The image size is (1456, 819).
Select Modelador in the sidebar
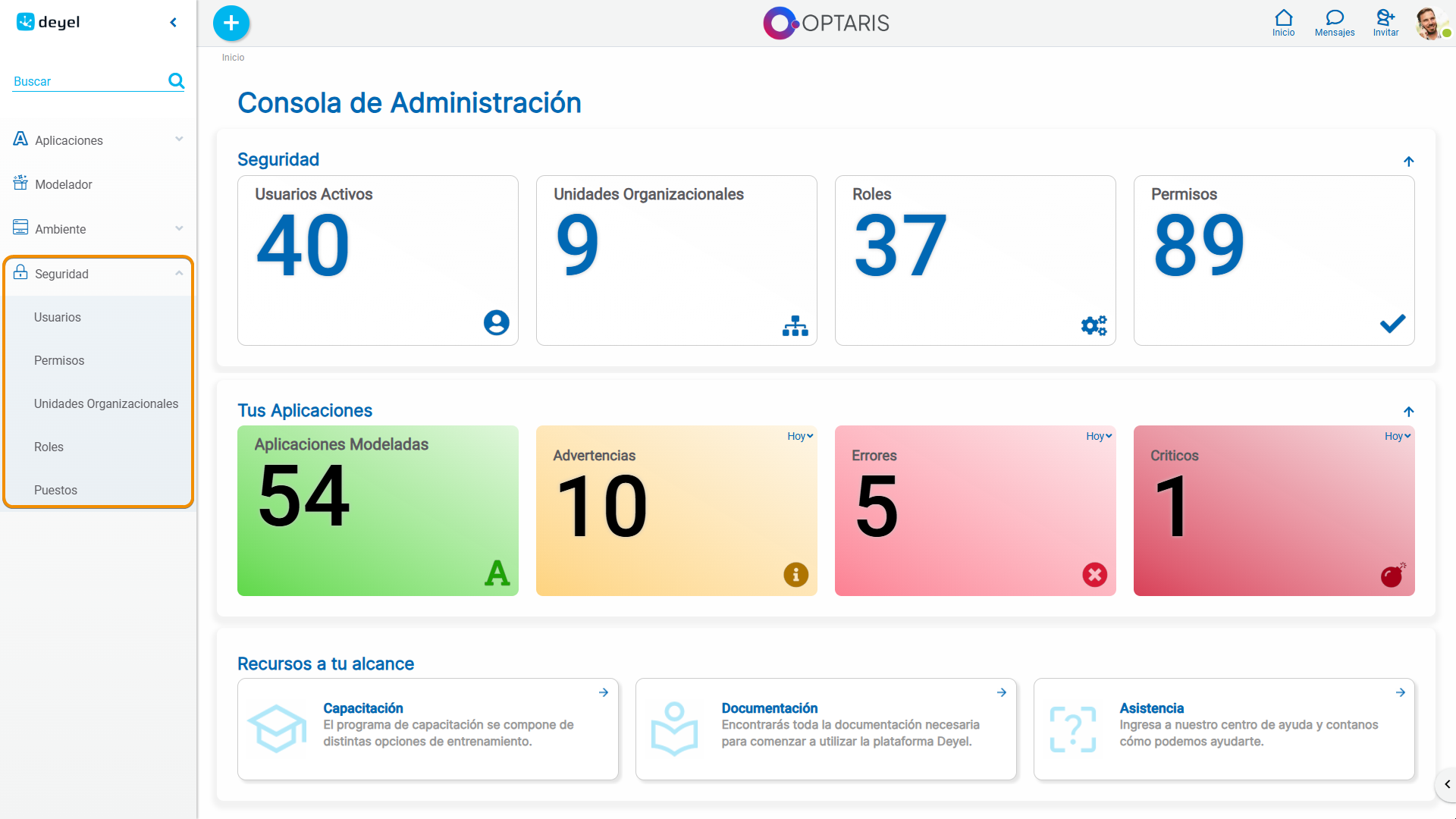coord(64,184)
